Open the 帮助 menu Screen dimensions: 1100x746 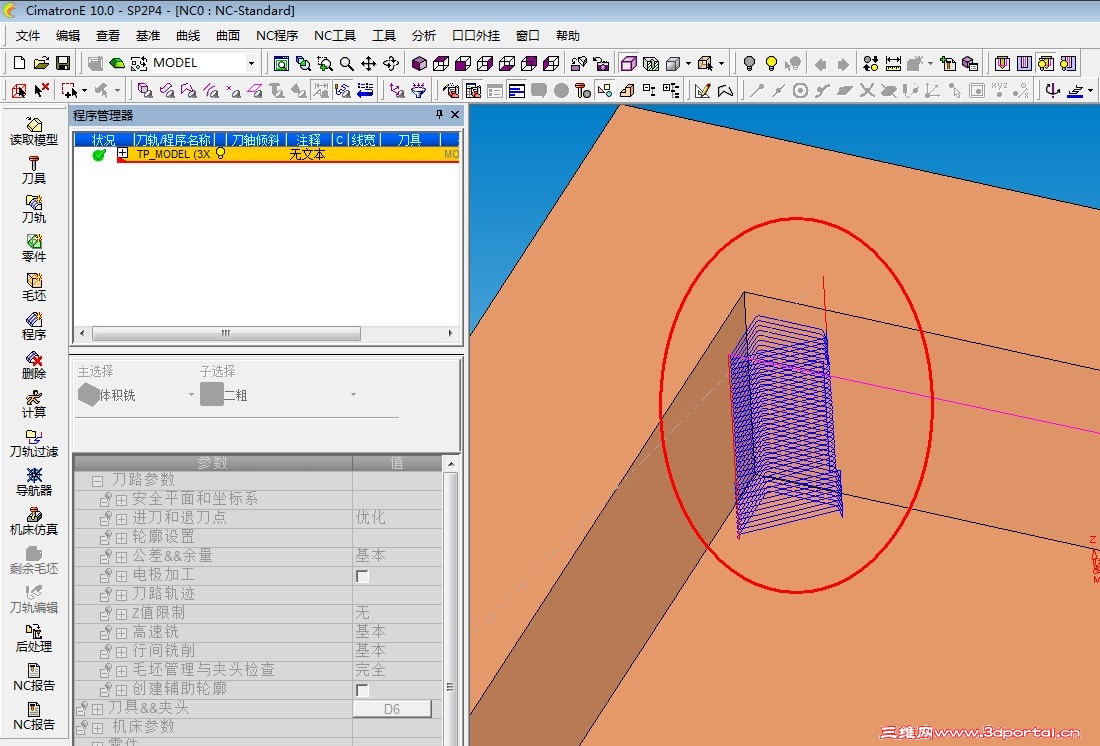coord(568,36)
